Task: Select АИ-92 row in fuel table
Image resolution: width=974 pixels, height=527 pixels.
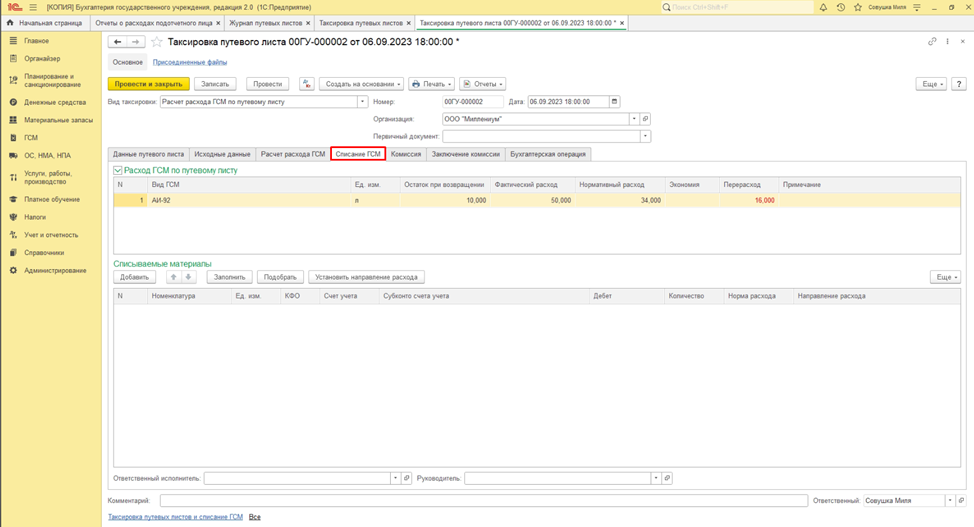Action: coord(537,201)
